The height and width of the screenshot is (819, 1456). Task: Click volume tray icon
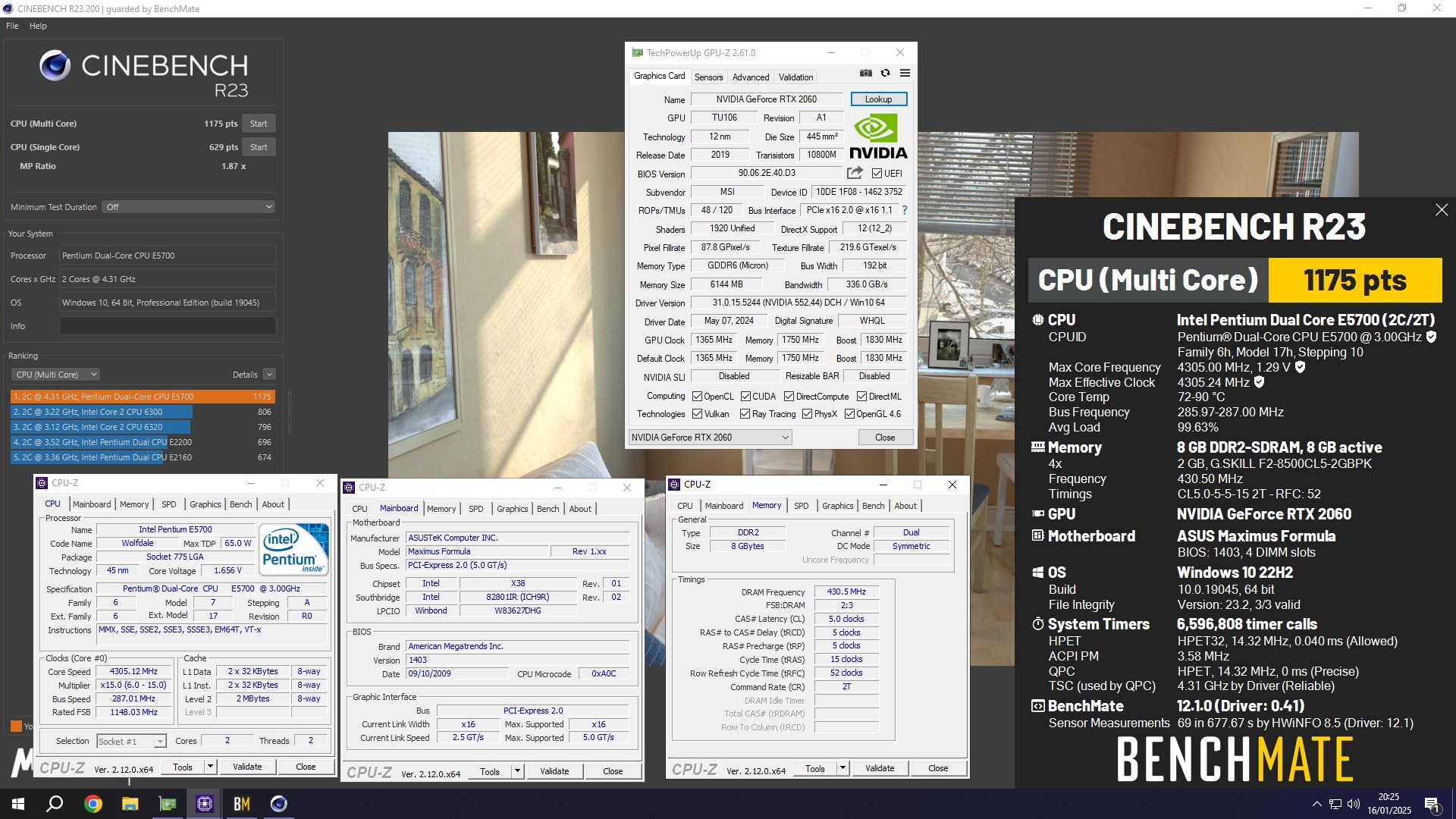1354,804
